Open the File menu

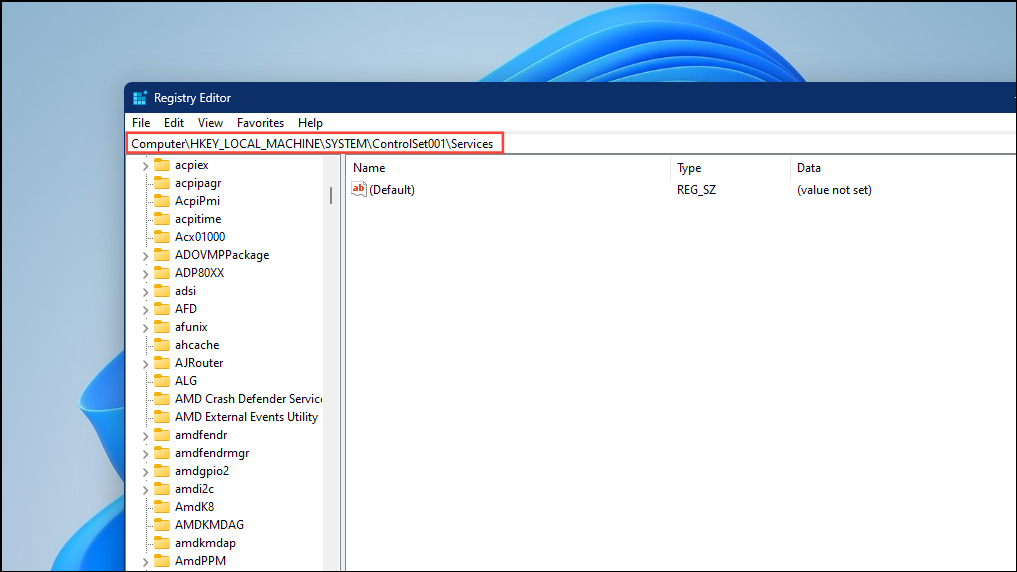141,123
